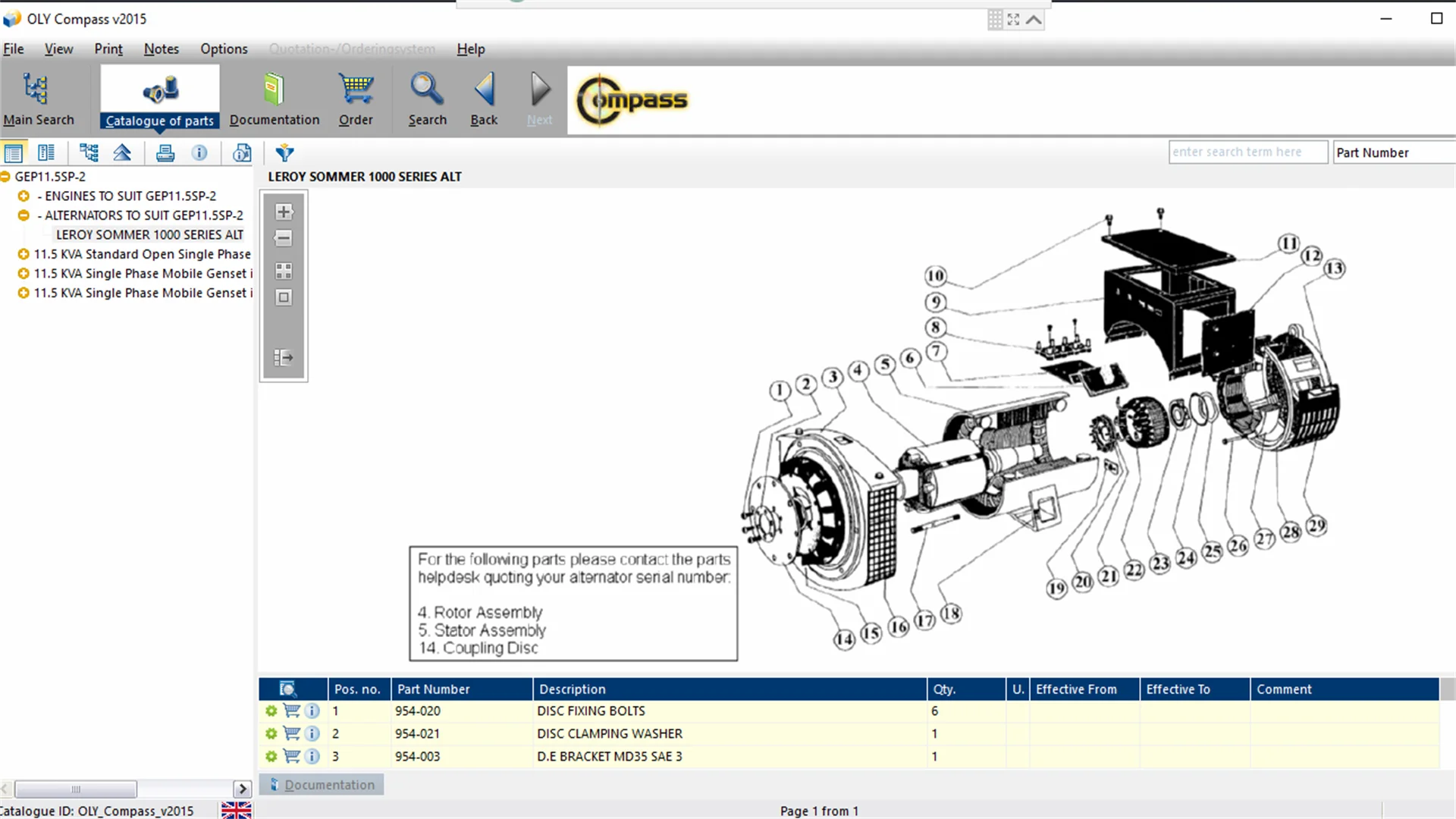Screen dimensions: 1456x819
Task: Click the Effective From column header
Action: (x=1084, y=689)
